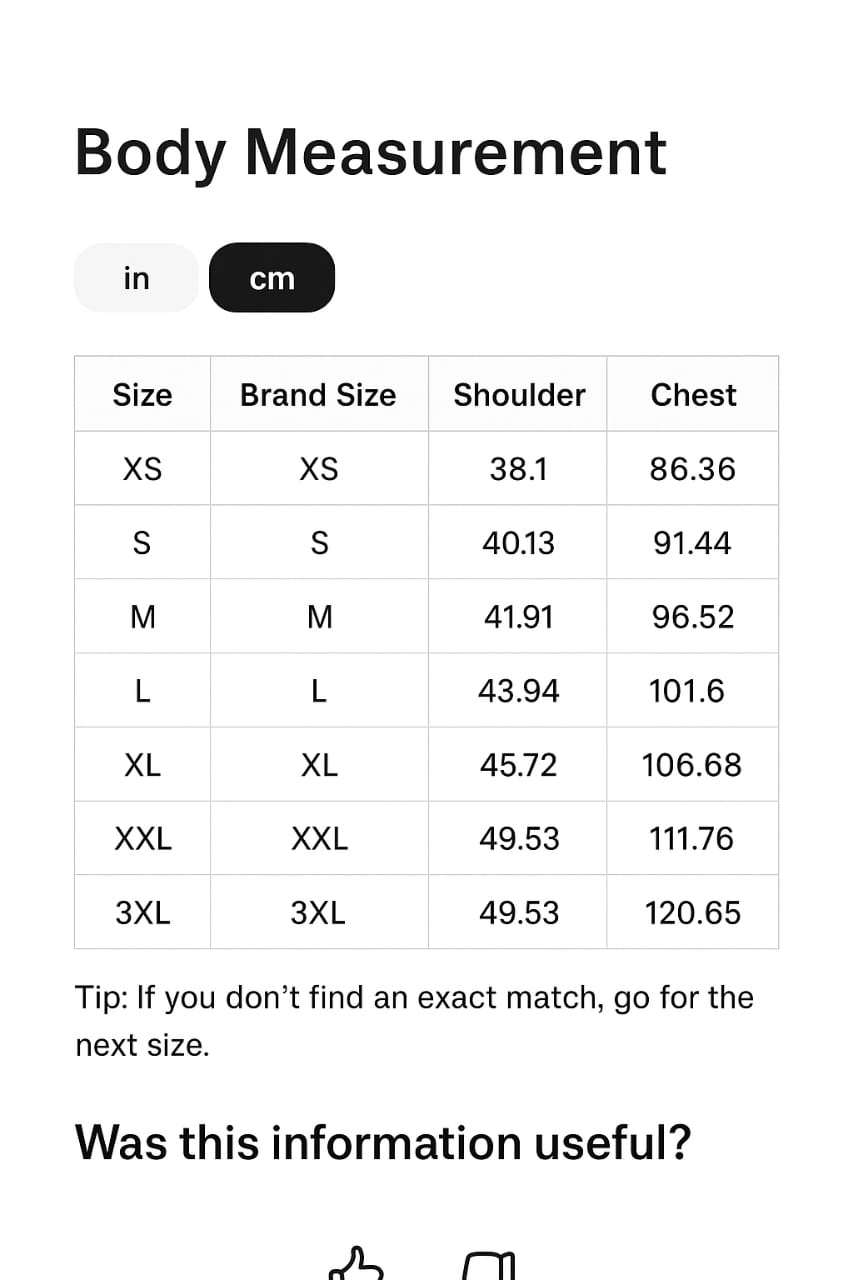The height and width of the screenshot is (1280, 853).
Task: Select the M size row
Action: pos(142,616)
